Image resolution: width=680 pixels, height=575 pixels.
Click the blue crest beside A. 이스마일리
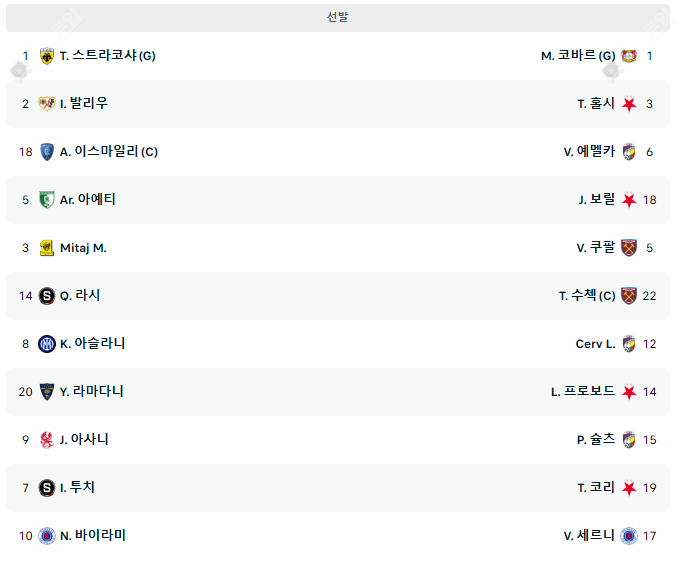[x=46, y=152]
